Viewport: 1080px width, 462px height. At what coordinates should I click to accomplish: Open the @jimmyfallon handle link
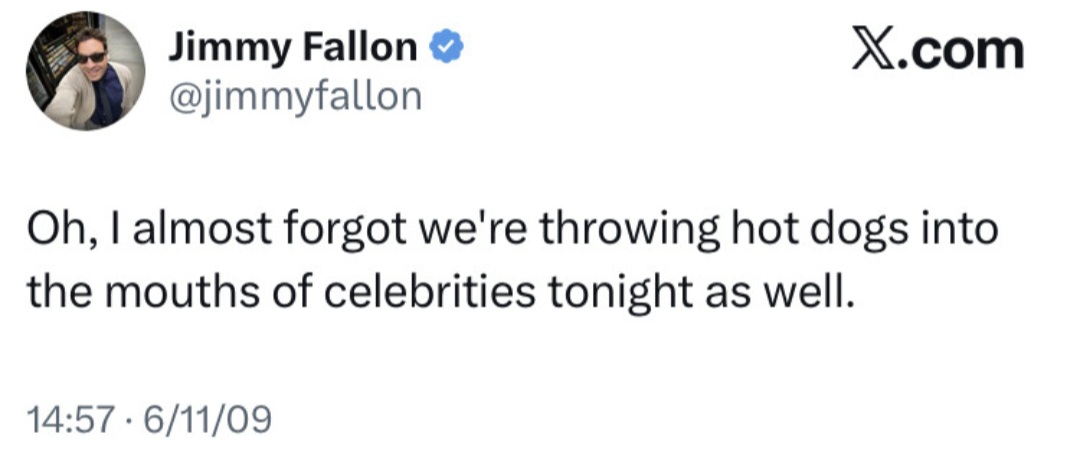point(291,97)
